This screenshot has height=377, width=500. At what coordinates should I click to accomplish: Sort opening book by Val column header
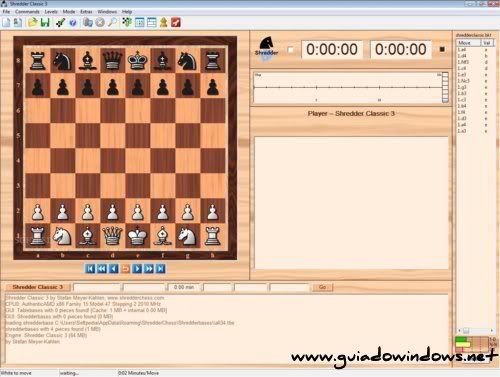coord(487,43)
